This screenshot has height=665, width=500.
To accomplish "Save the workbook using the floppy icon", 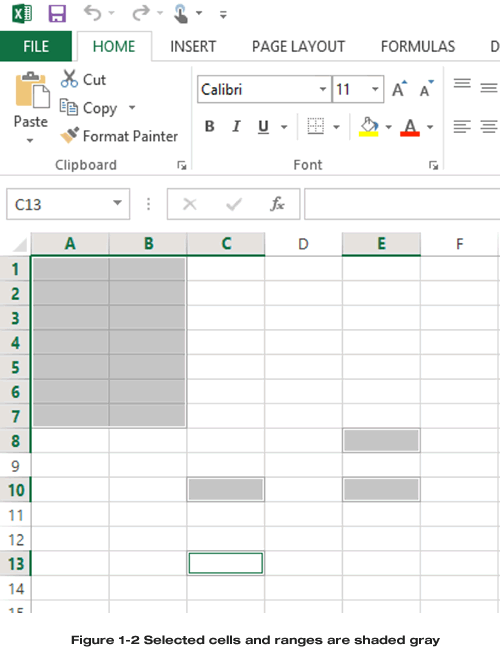I will click(57, 14).
